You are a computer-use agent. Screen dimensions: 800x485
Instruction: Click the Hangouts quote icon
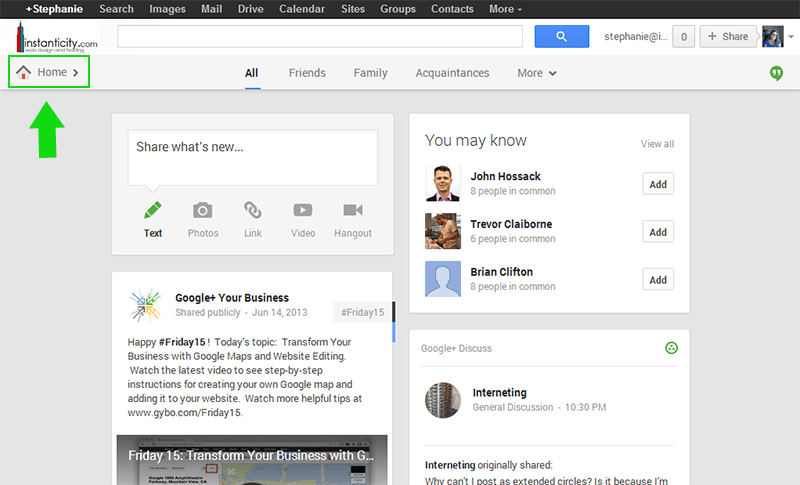(x=776, y=73)
